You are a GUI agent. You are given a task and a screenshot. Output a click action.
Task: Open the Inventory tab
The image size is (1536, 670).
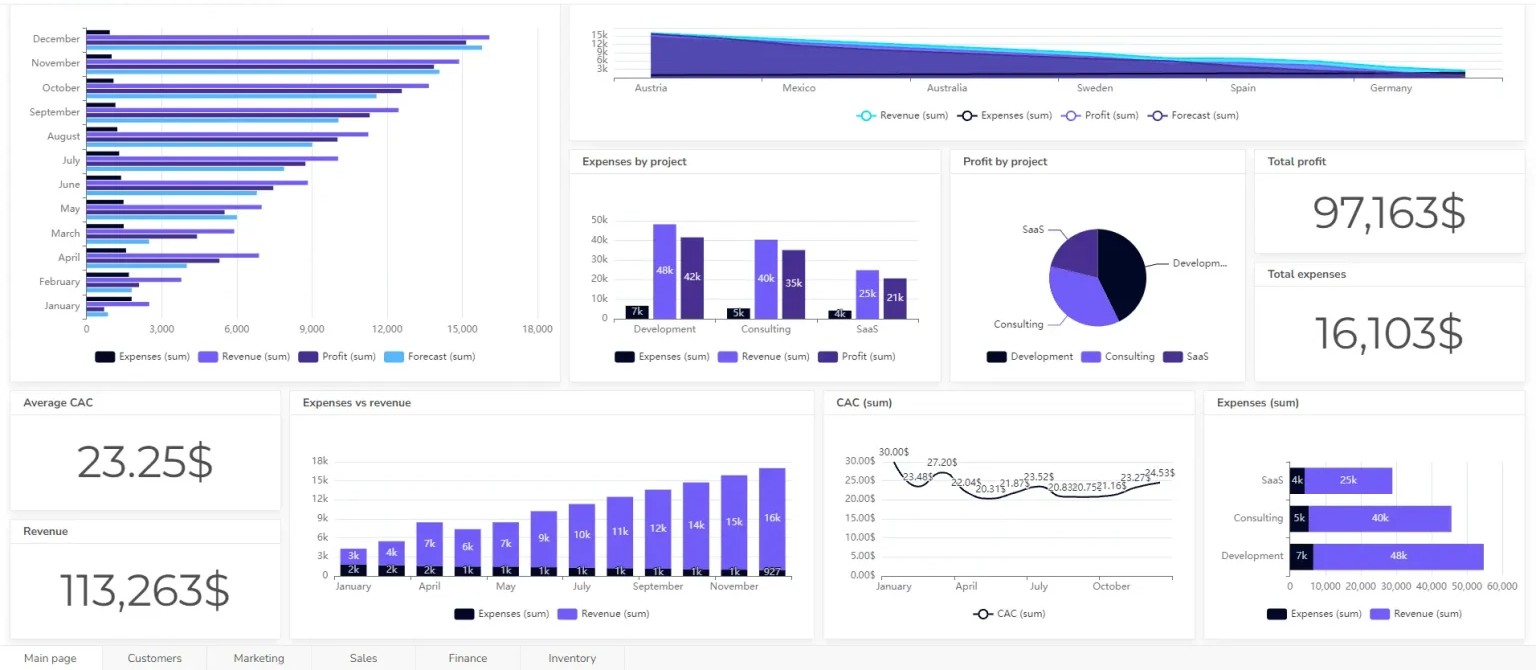coord(571,658)
